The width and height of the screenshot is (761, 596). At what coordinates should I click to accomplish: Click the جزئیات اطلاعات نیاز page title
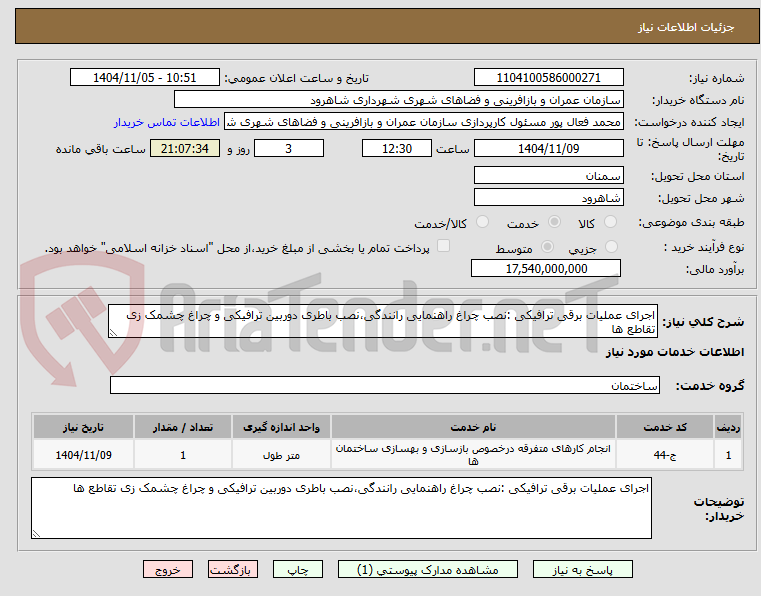click(x=686, y=27)
